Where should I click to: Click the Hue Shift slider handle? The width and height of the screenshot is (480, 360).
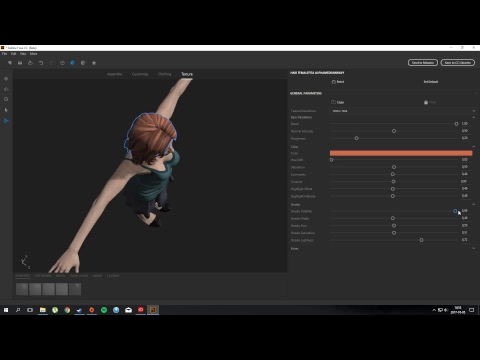331,160
